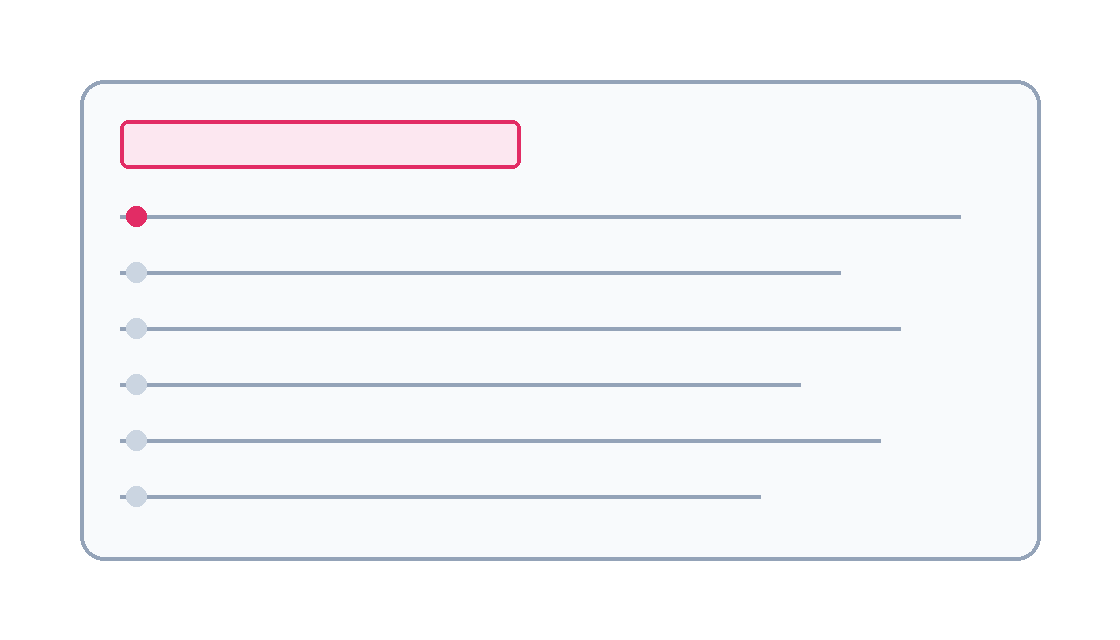Viewport: 1120px width, 640px height.
Task: Click the third row's horizontal line
Action: 520,329
